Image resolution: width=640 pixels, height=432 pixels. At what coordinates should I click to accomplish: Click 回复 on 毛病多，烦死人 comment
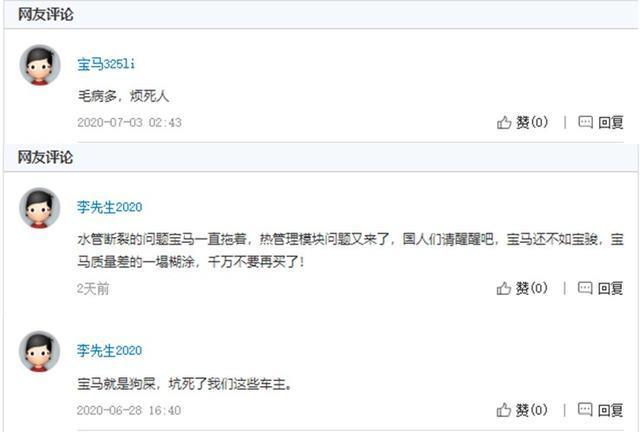click(x=611, y=122)
